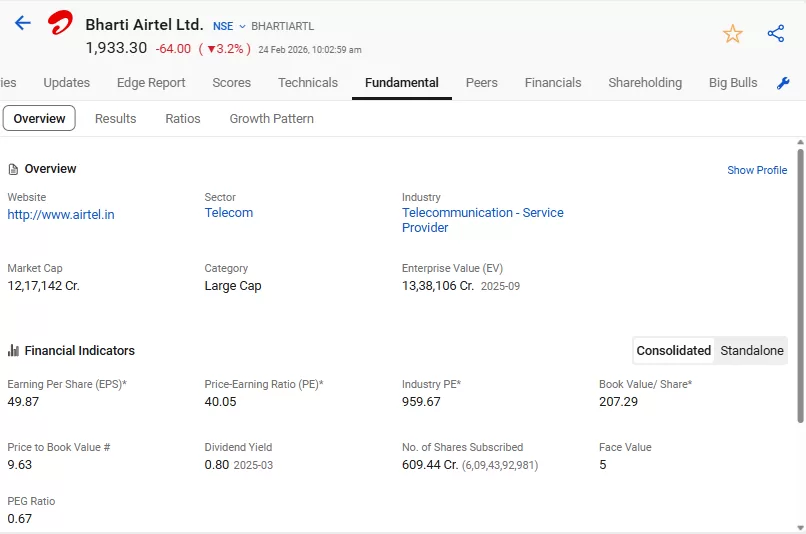Click the price change -64.00
The width and height of the screenshot is (806, 534).
(x=173, y=49)
